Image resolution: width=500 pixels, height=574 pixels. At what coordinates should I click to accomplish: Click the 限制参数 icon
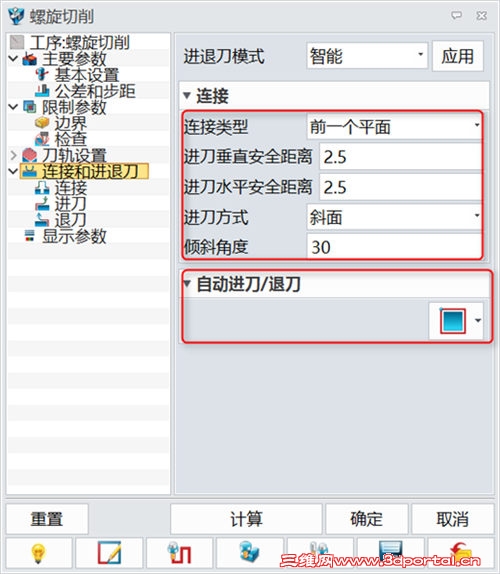pos(30,107)
